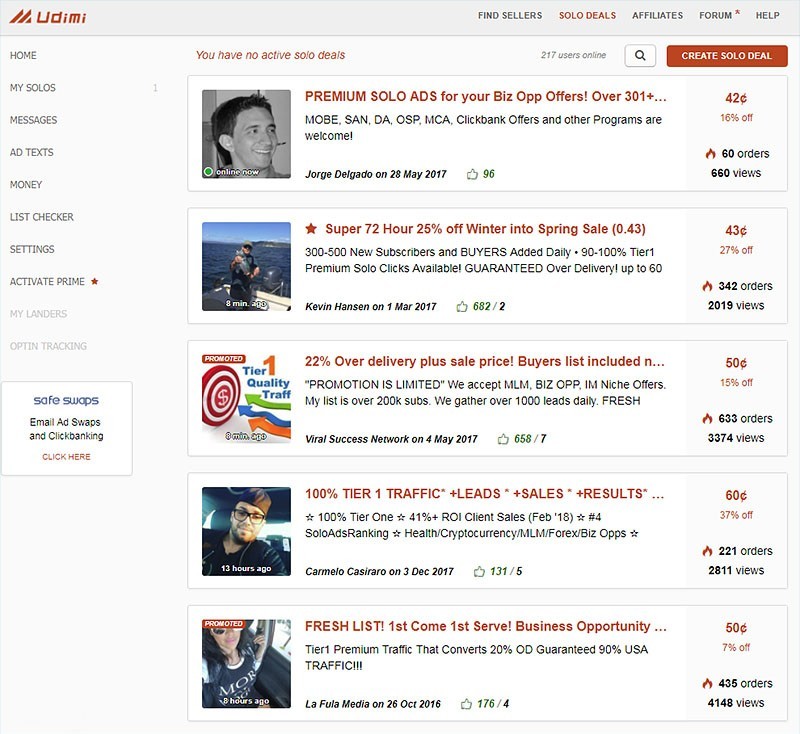Open Find Sellers in top navigation
The image size is (800, 734).
pyautogui.click(x=510, y=16)
